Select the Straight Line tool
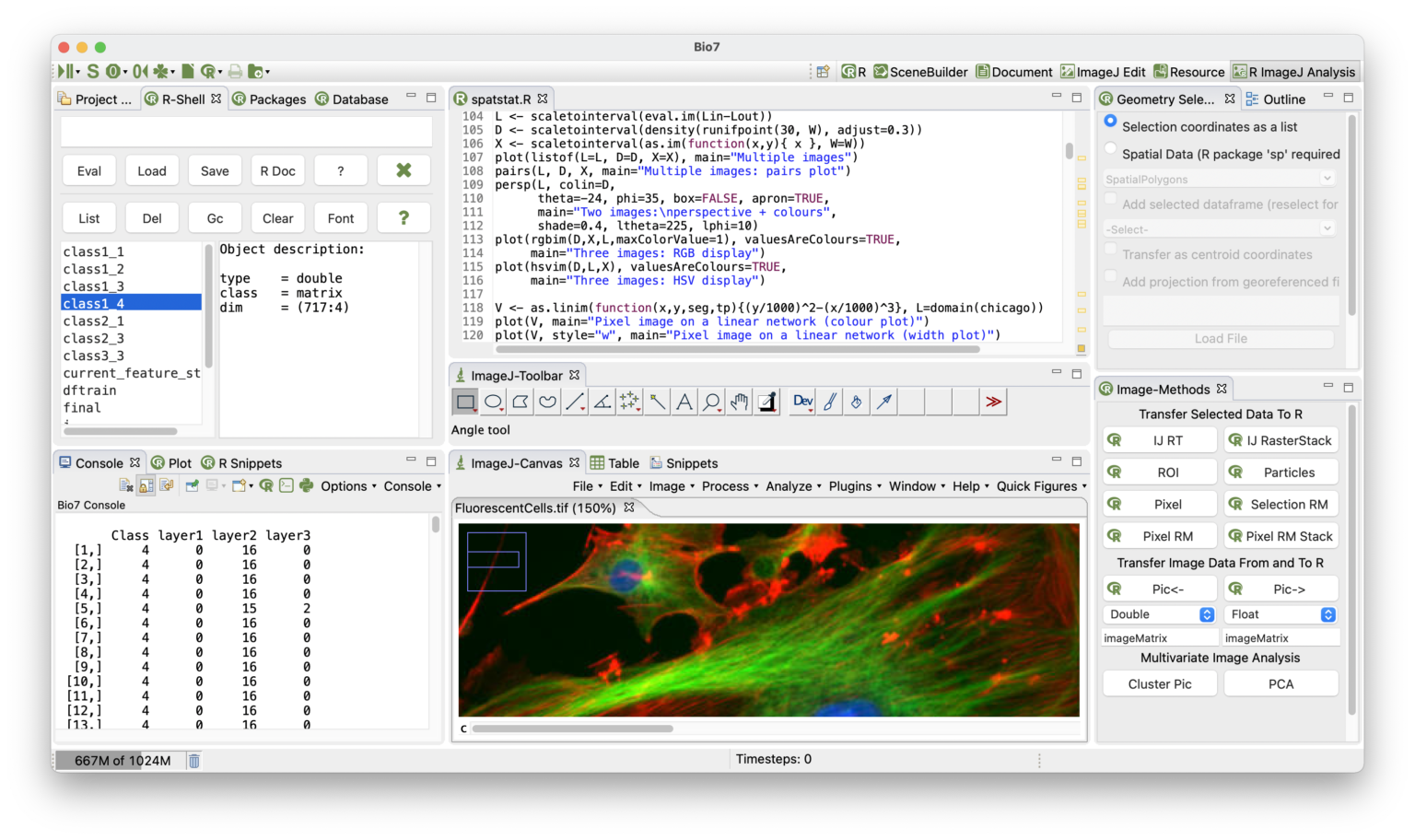The height and width of the screenshot is (840, 1415). pyautogui.click(x=575, y=402)
